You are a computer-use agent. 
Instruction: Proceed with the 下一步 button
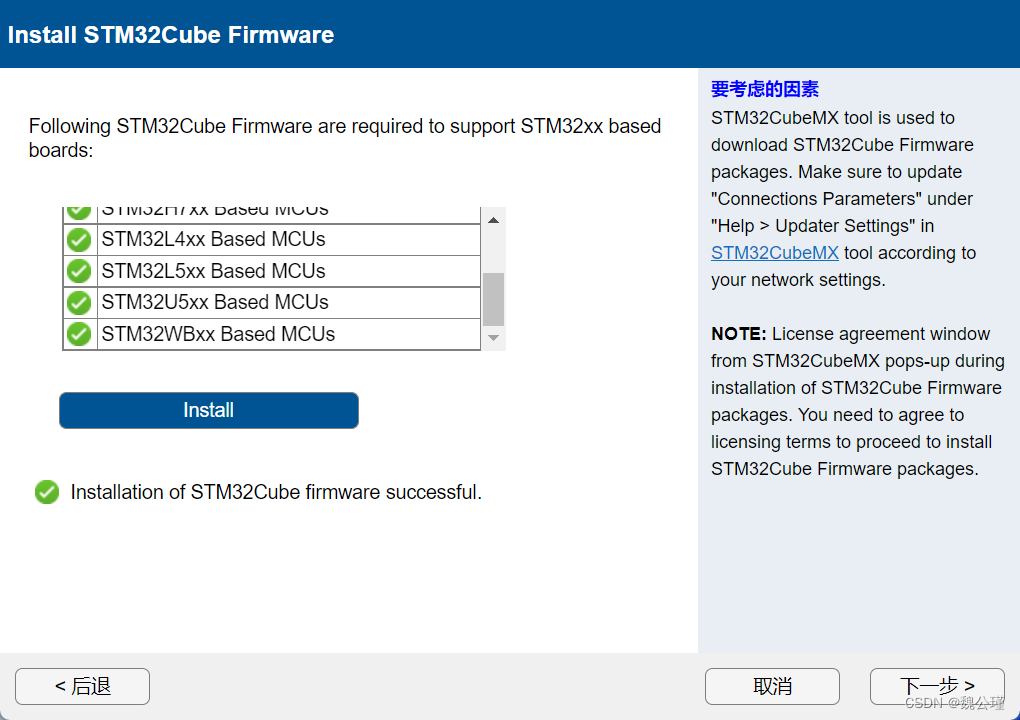pos(937,686)
